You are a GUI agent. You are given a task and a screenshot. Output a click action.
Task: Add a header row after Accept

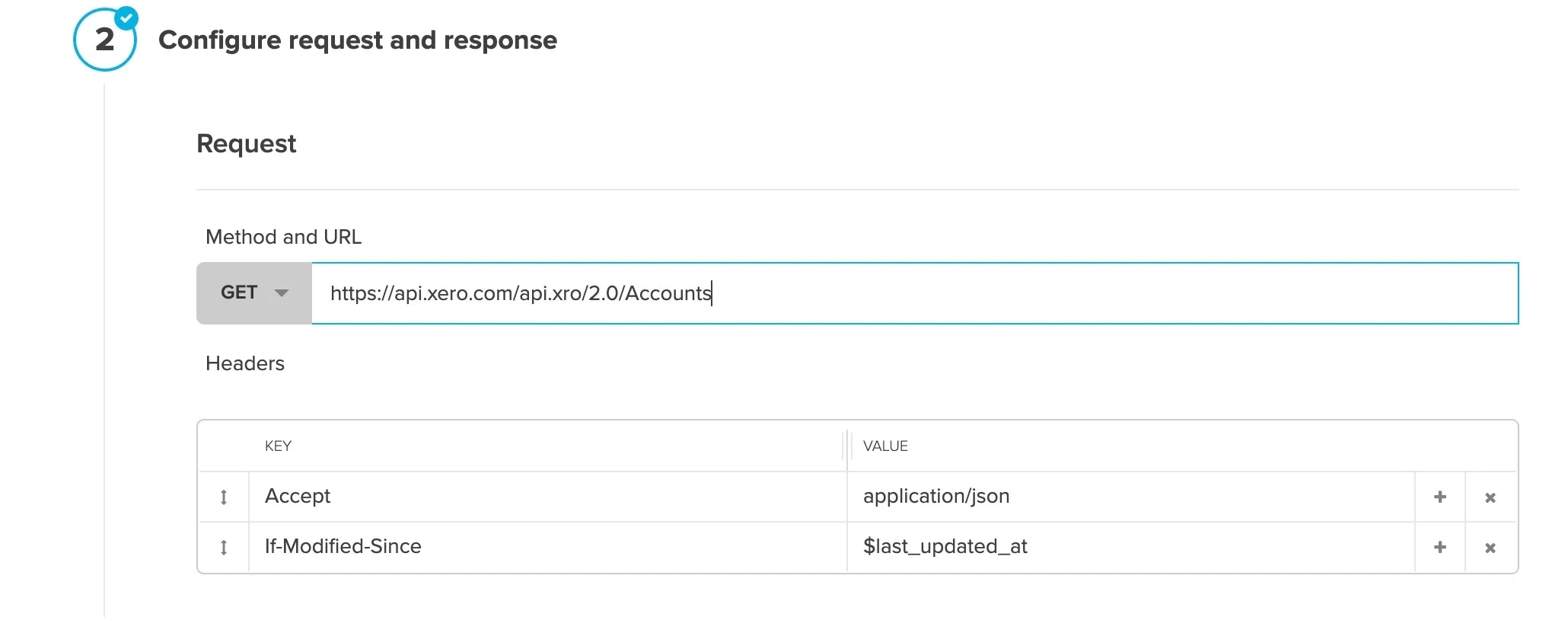click(x=1440, y=497)
